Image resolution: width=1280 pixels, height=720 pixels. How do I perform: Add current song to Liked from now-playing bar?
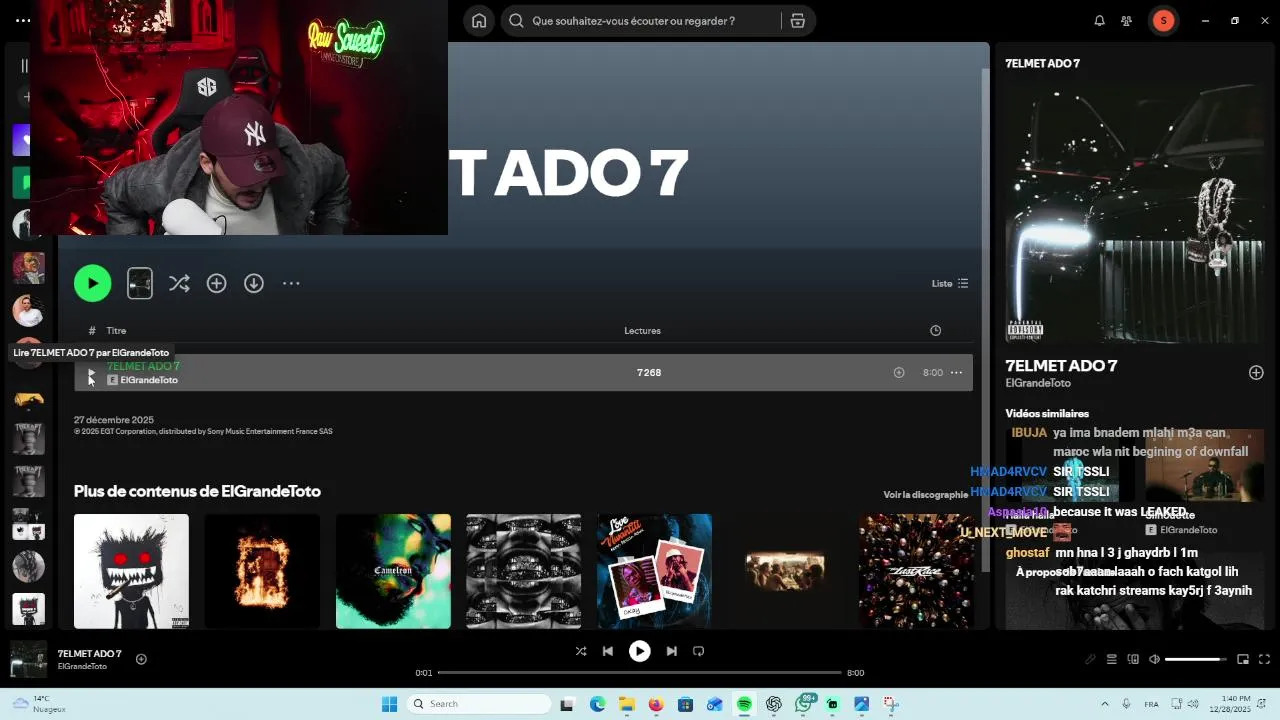coord(141,659)
